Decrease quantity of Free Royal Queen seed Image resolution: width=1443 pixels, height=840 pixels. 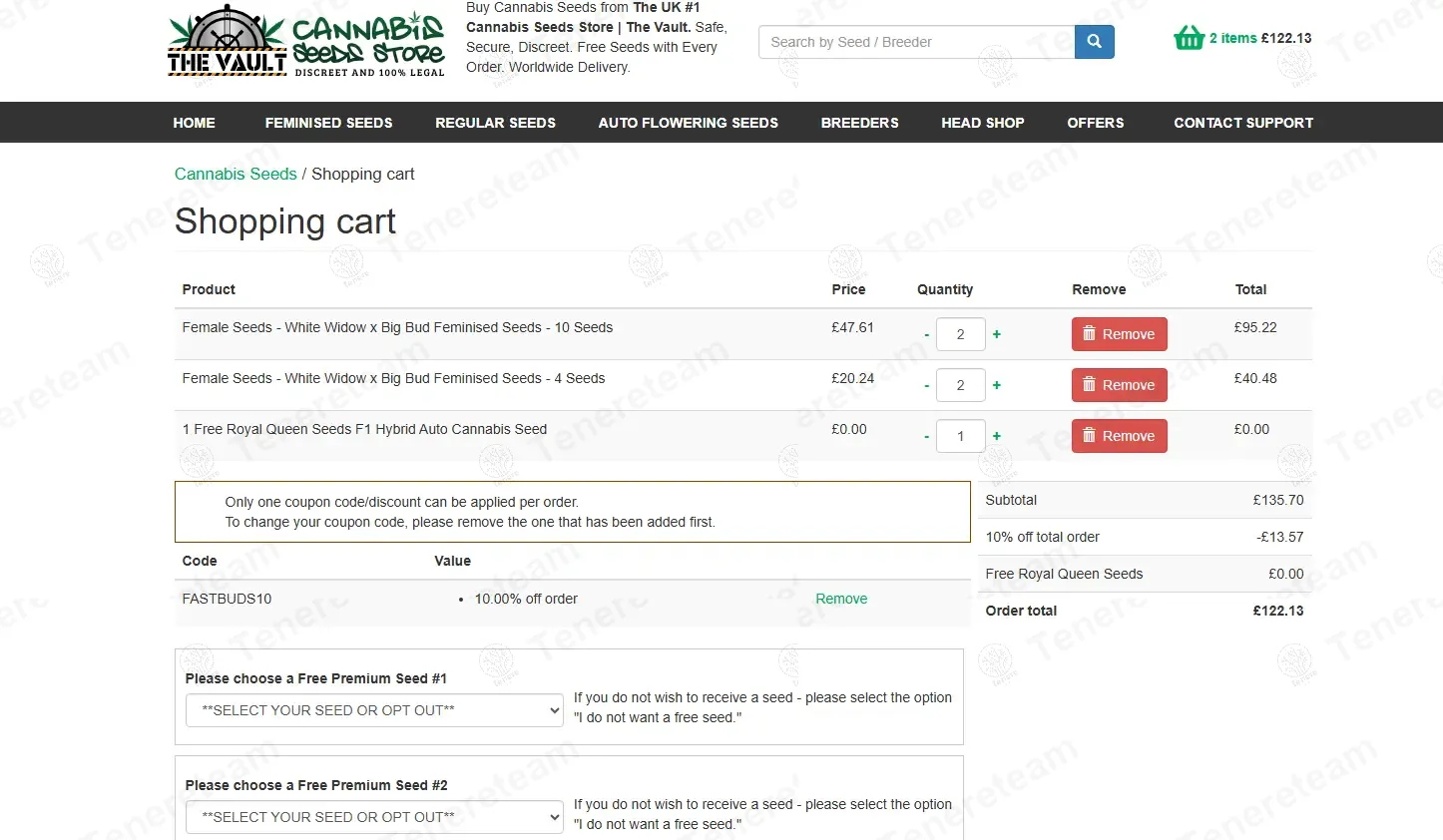click(x=927, y=437)
